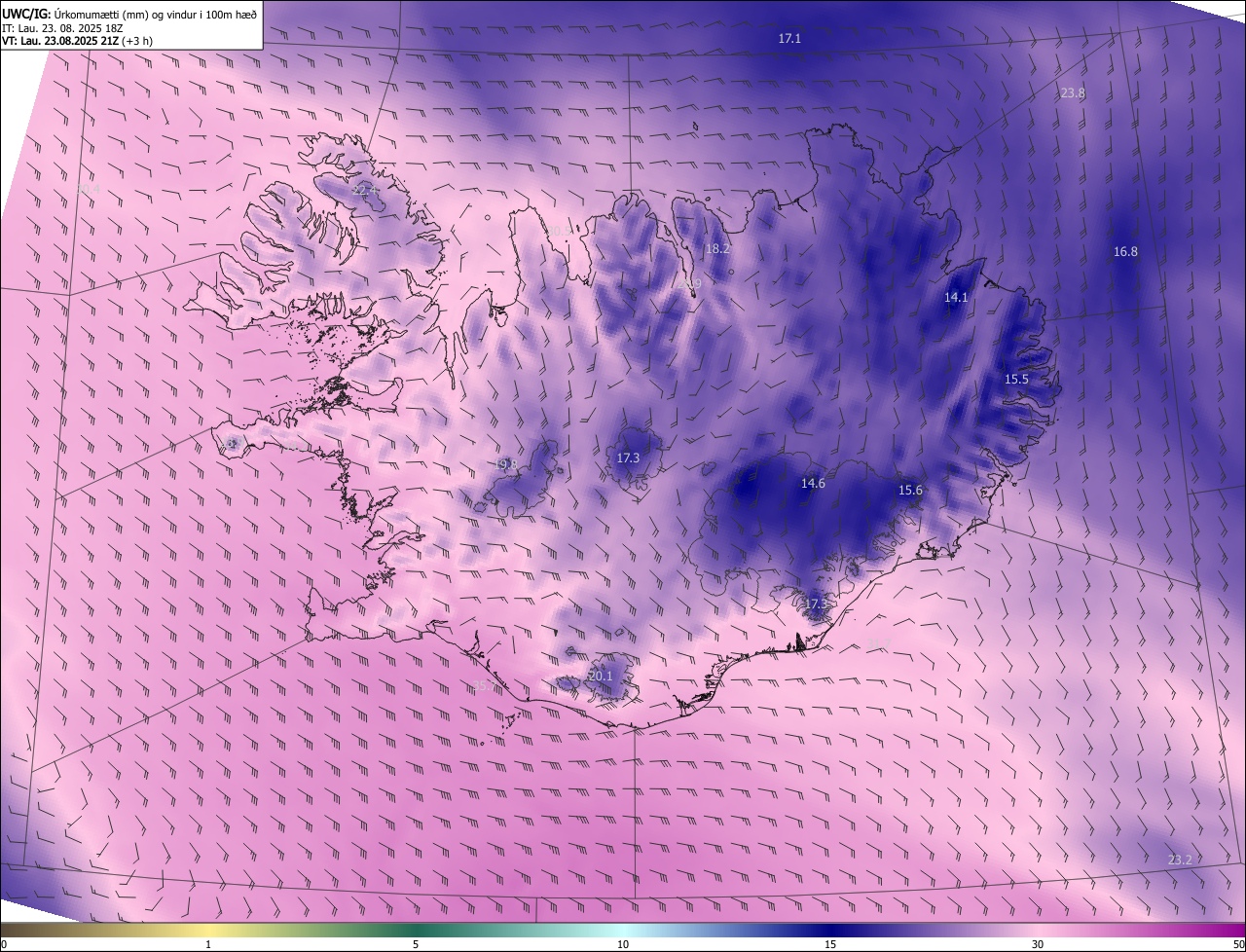Click the 16.8 value label
Screen dimensions: 1246x952
[x=1125, y=252]
